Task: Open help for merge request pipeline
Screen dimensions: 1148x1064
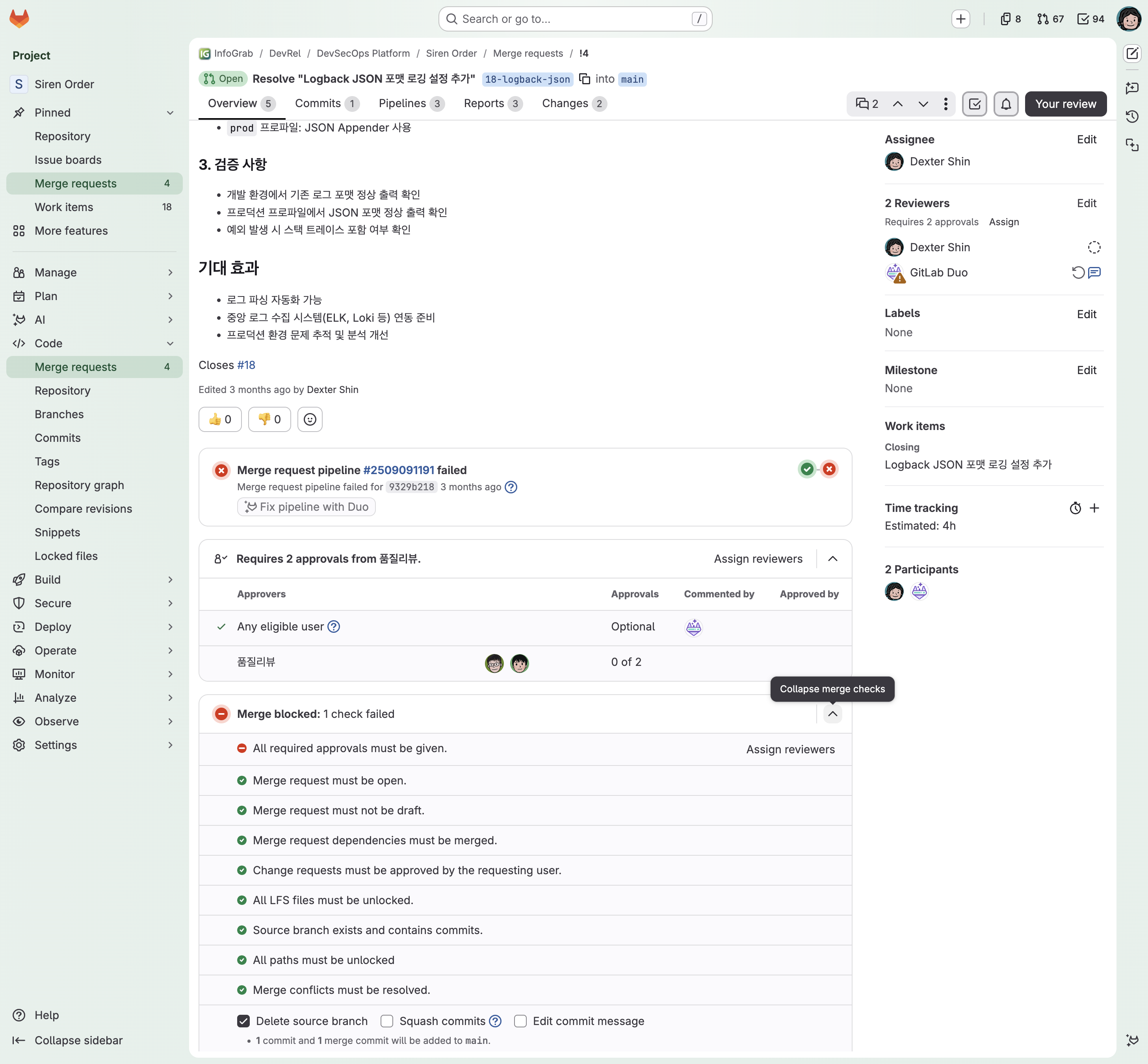Action: (511, 487)
